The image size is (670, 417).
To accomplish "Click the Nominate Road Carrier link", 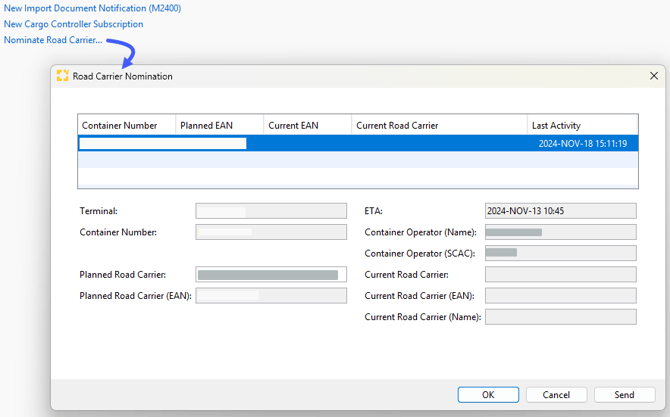I will tap(52, 40).
